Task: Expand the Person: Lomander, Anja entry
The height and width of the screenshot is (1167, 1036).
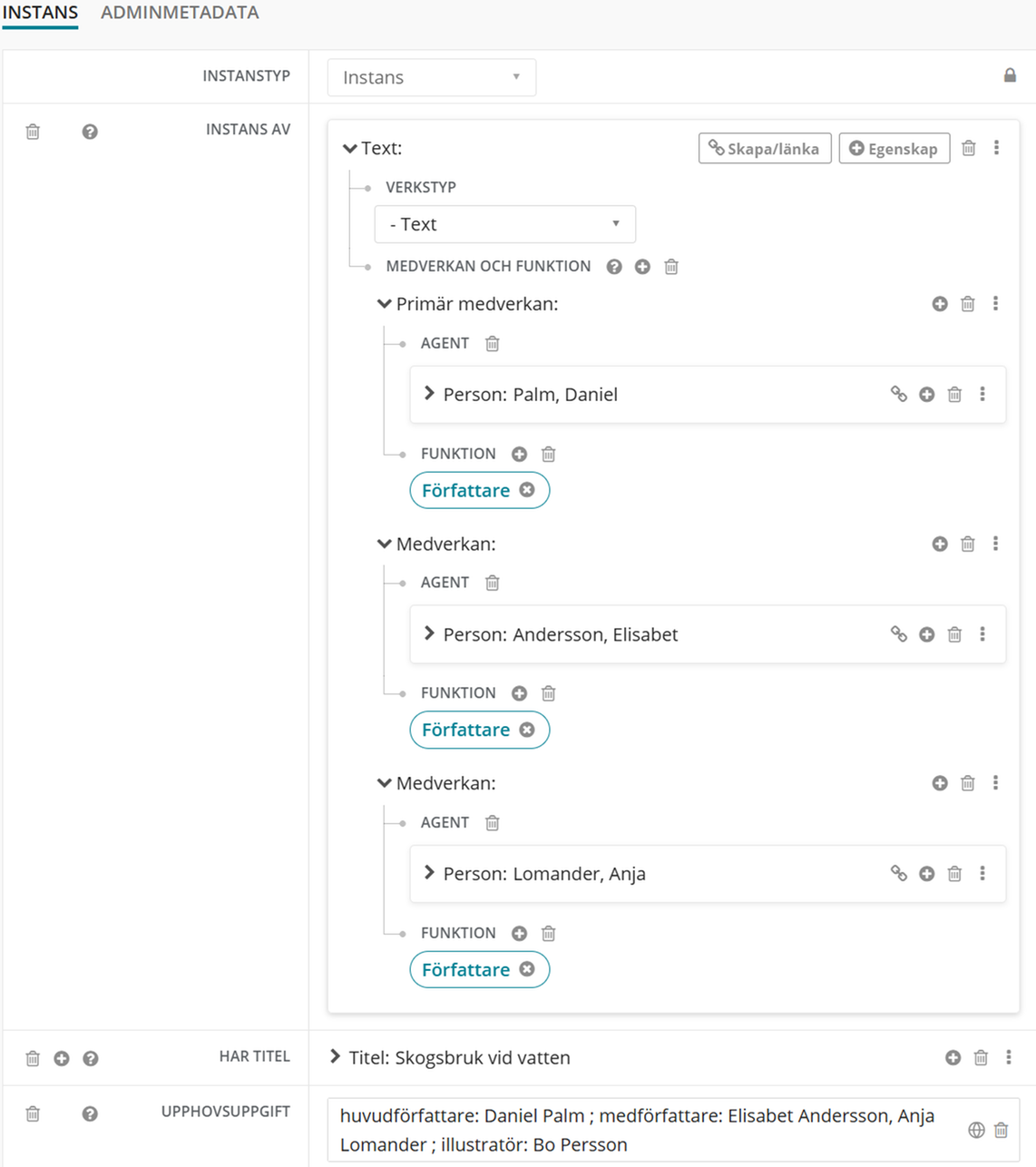Action: click(x=428, y=873)
